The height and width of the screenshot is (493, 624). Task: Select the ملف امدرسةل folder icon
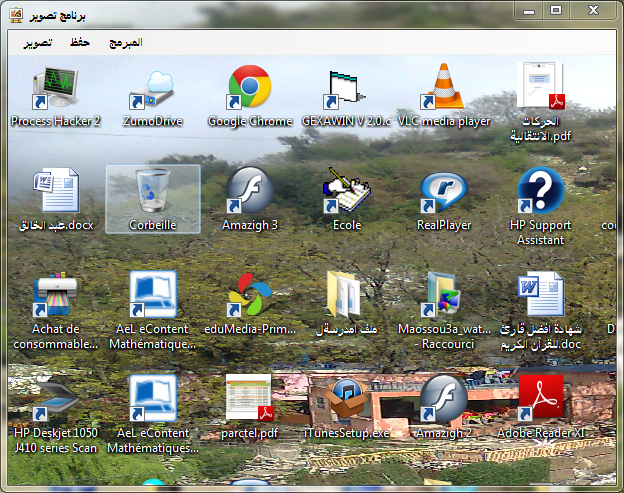(343, 294)
